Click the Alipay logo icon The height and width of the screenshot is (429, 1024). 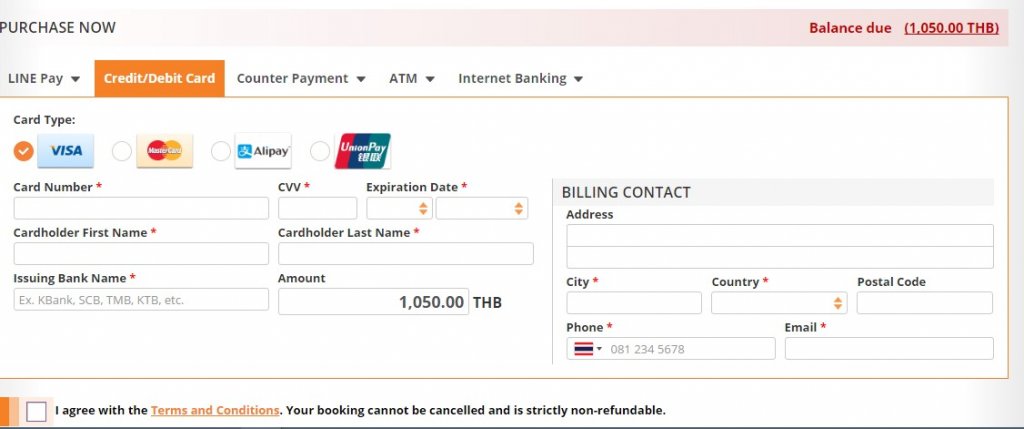click(263, 151)
